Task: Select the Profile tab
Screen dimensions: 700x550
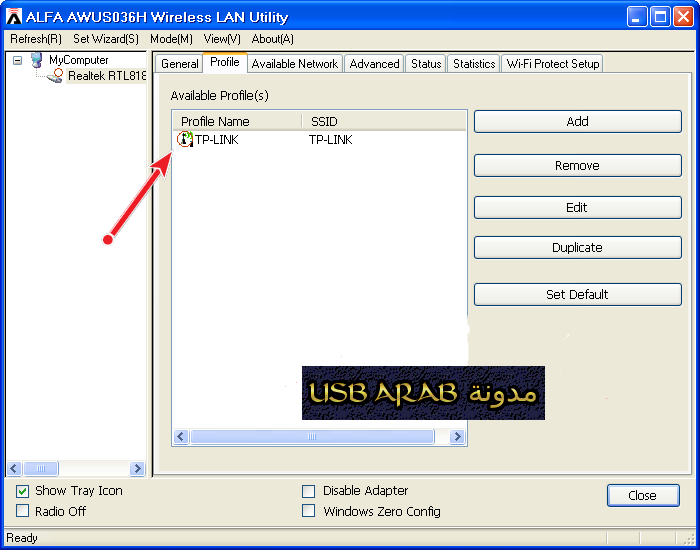Action: pyautogui.click(x=225, y=62)
